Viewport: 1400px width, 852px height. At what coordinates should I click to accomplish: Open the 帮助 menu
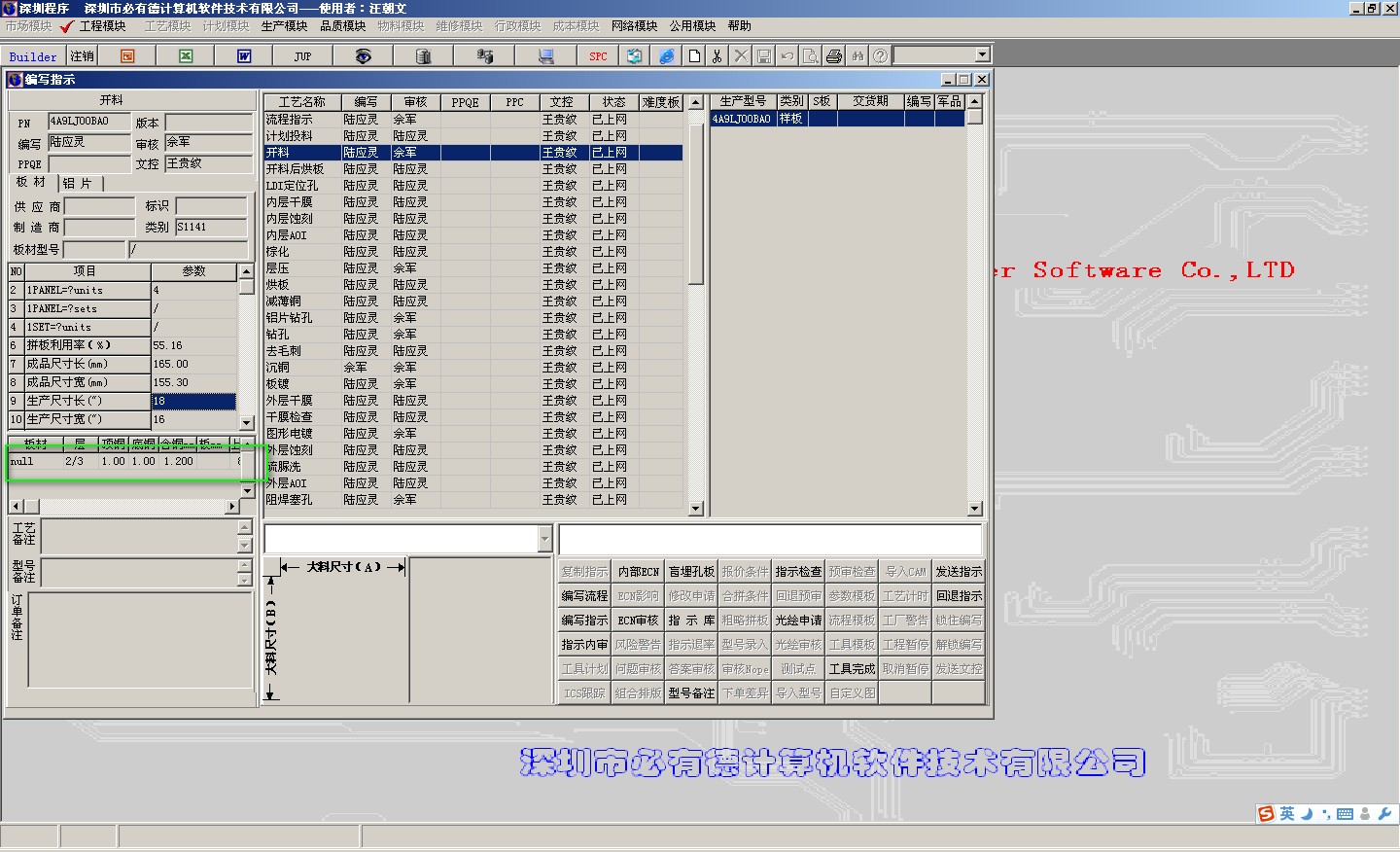[x=739, y=26]
